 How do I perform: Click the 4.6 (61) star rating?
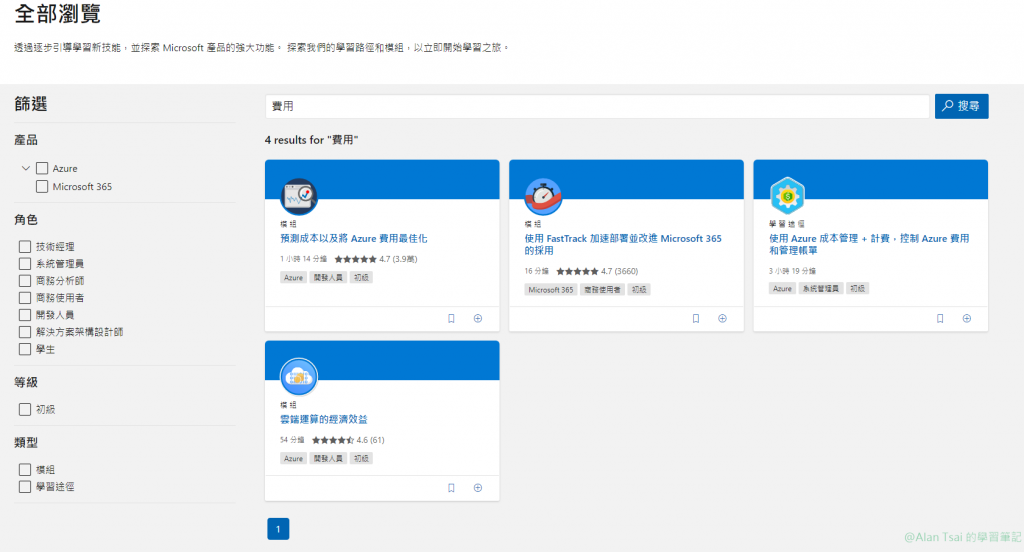tap(348, 440)
